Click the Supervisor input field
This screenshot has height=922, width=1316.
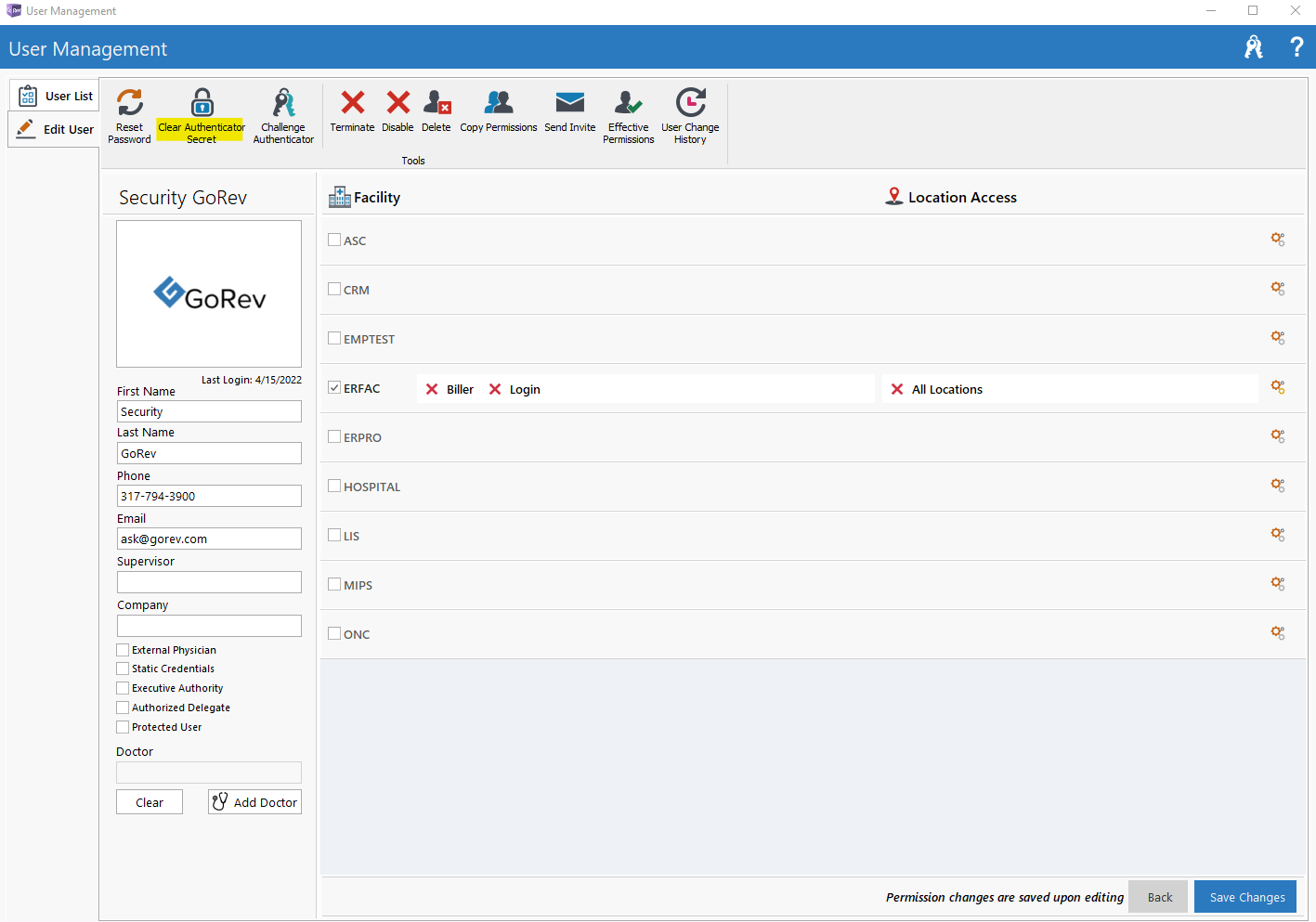click(x=209, y=582)
